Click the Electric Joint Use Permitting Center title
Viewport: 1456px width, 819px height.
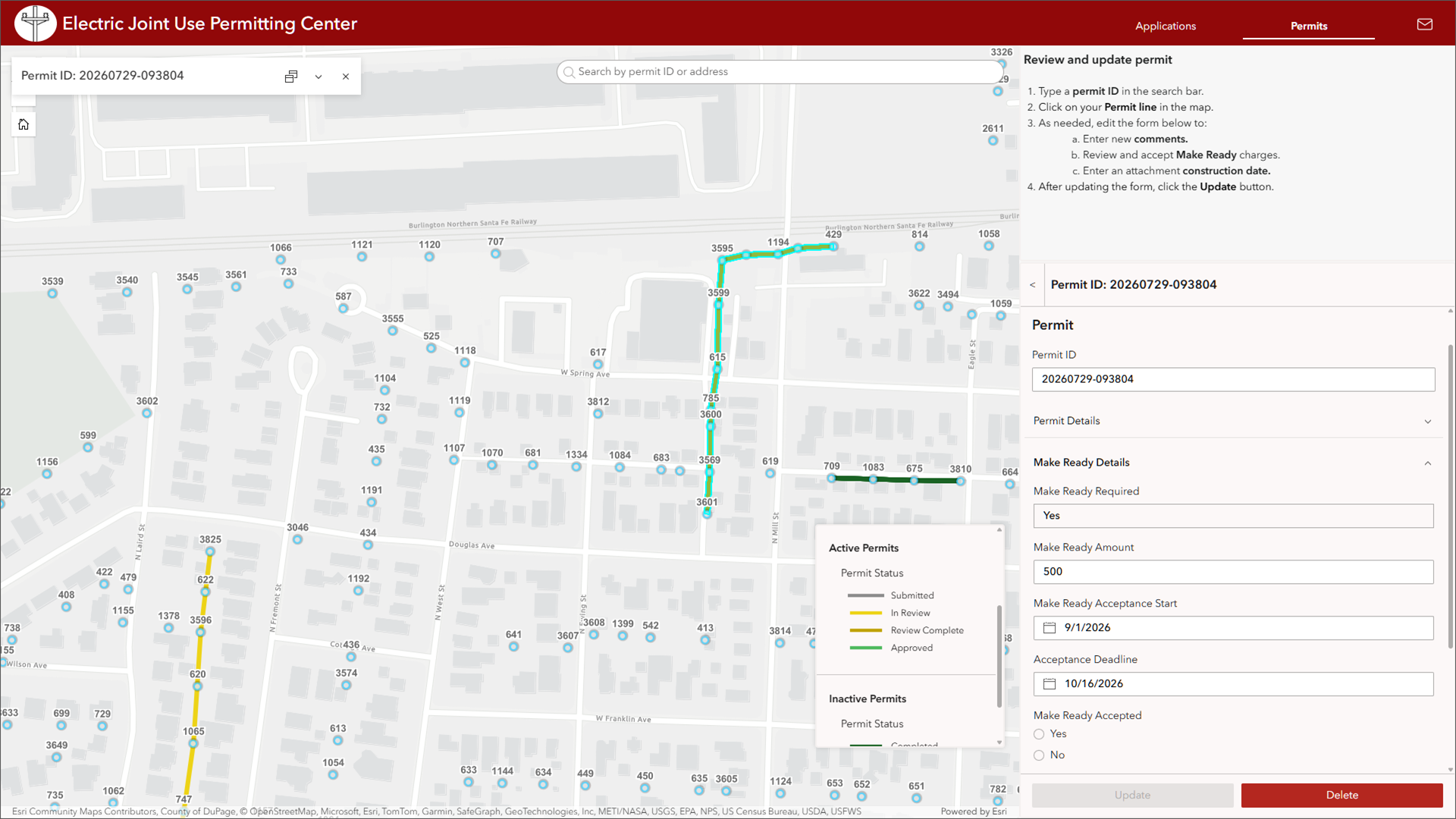click(x=209, y=24)
